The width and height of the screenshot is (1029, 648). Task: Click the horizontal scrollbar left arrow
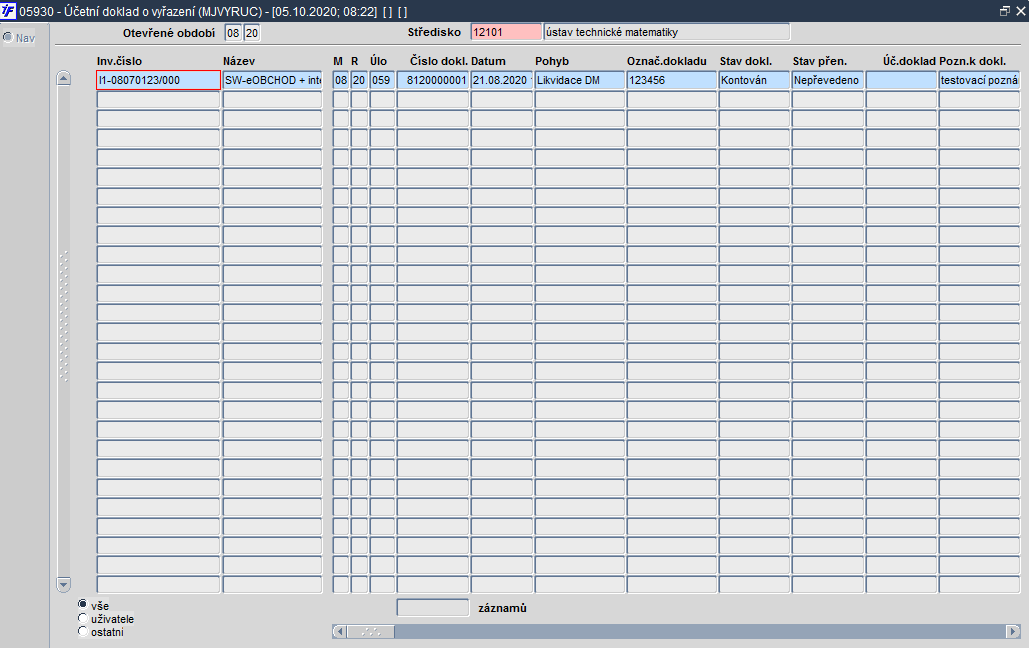pos(339,632)
